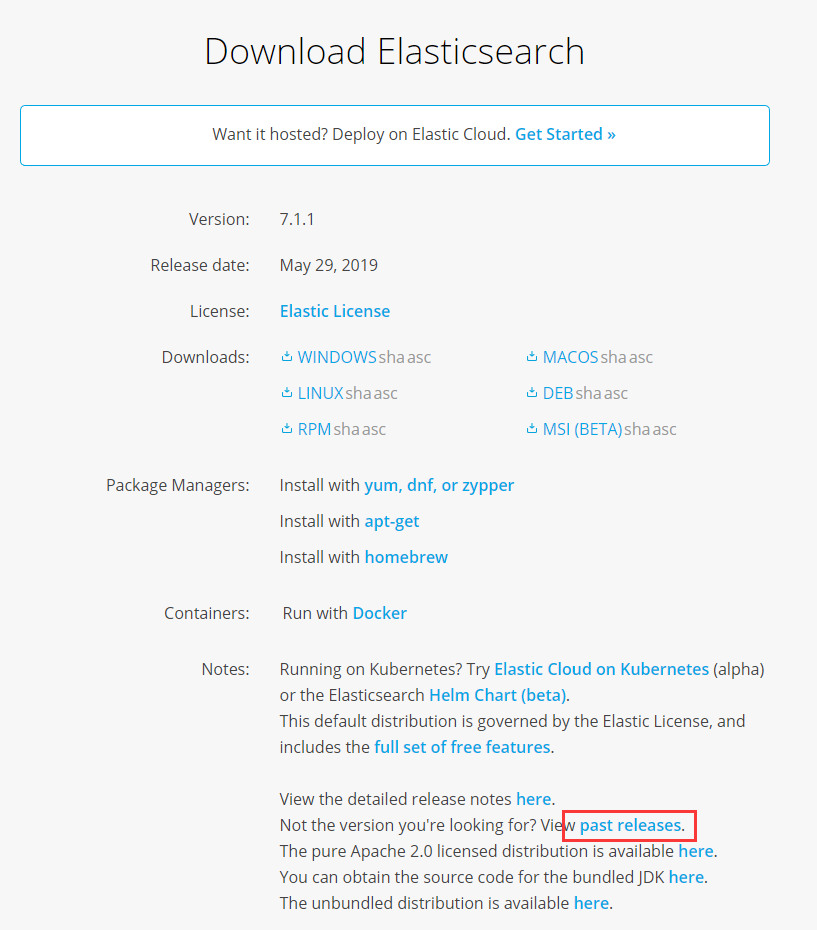The image size is (817, 930).
Task: Open the sha checksum for MACOS
Action: coord(613,358)
